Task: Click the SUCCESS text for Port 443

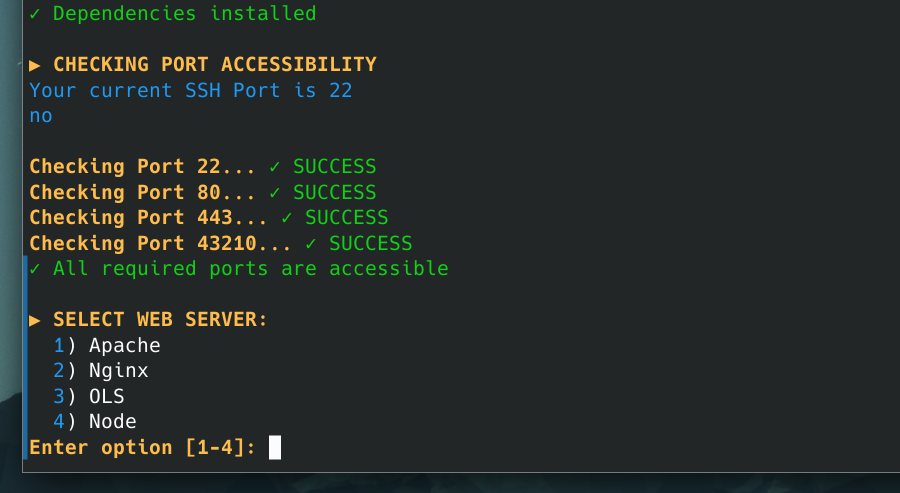Action: tap(346, 217)
